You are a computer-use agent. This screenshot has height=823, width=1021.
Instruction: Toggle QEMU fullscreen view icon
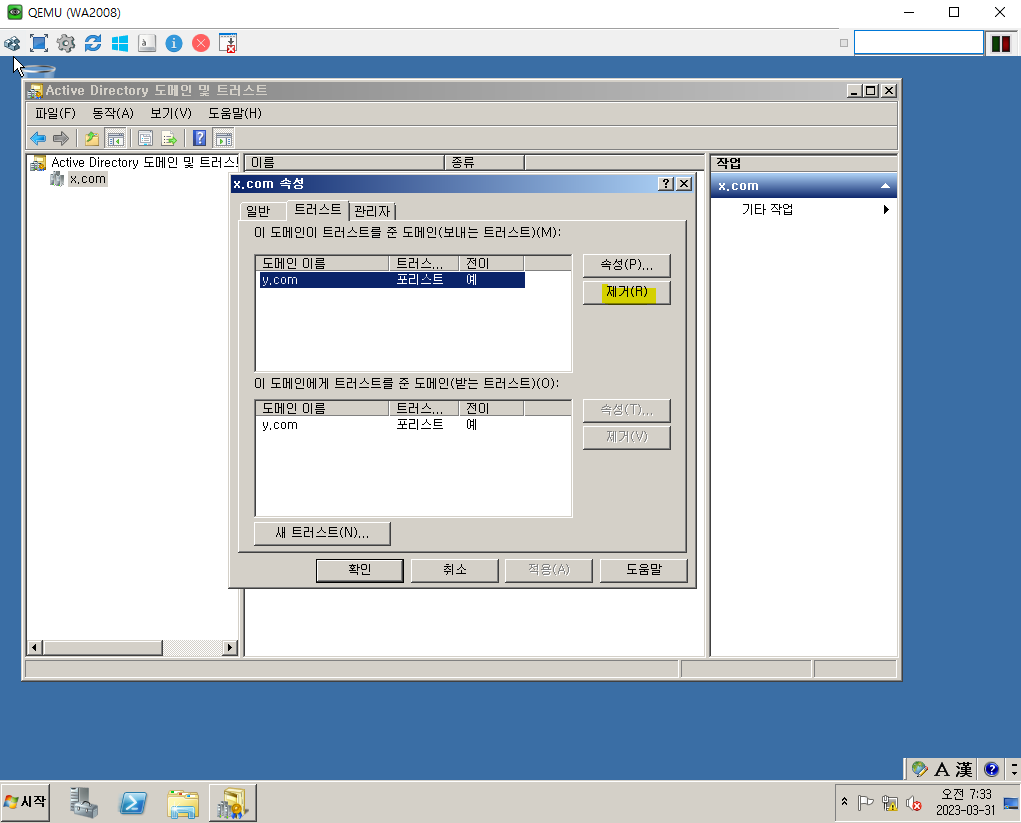coord(39,44)
